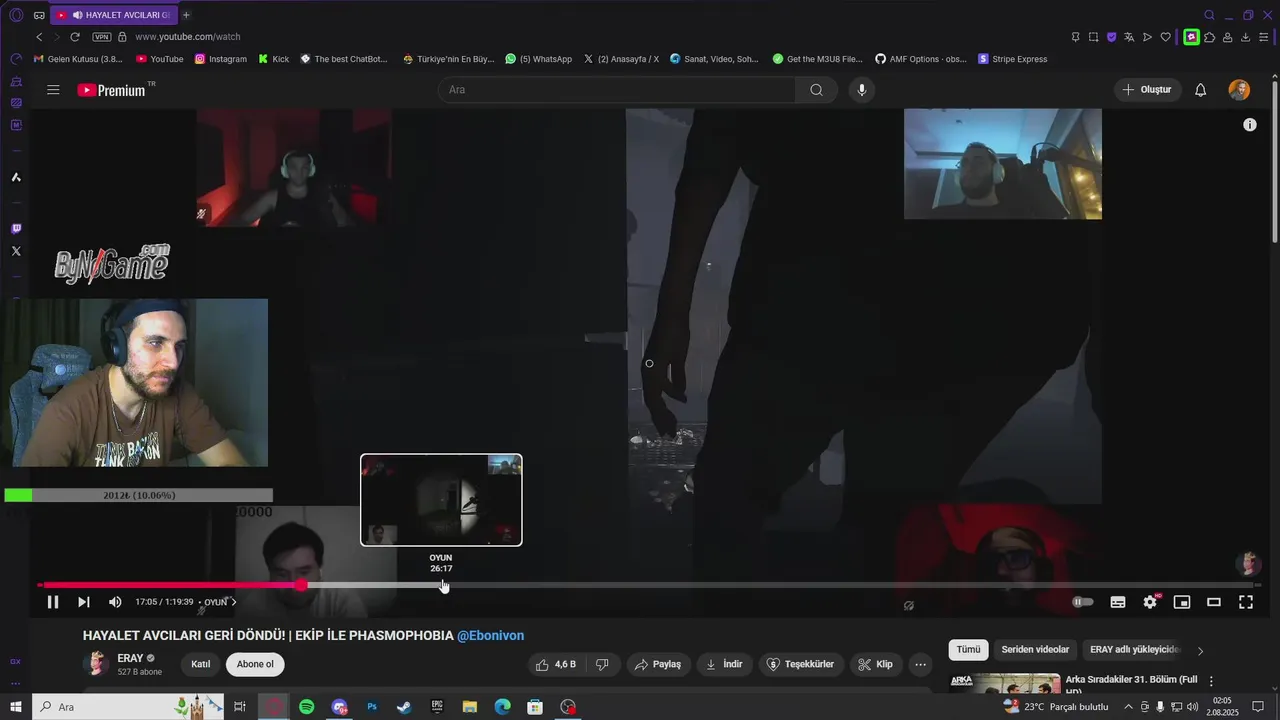Open the Oluştur create menu
Screen dimensions: 1280x720
pyautogui.click(x=1148, y=90)
